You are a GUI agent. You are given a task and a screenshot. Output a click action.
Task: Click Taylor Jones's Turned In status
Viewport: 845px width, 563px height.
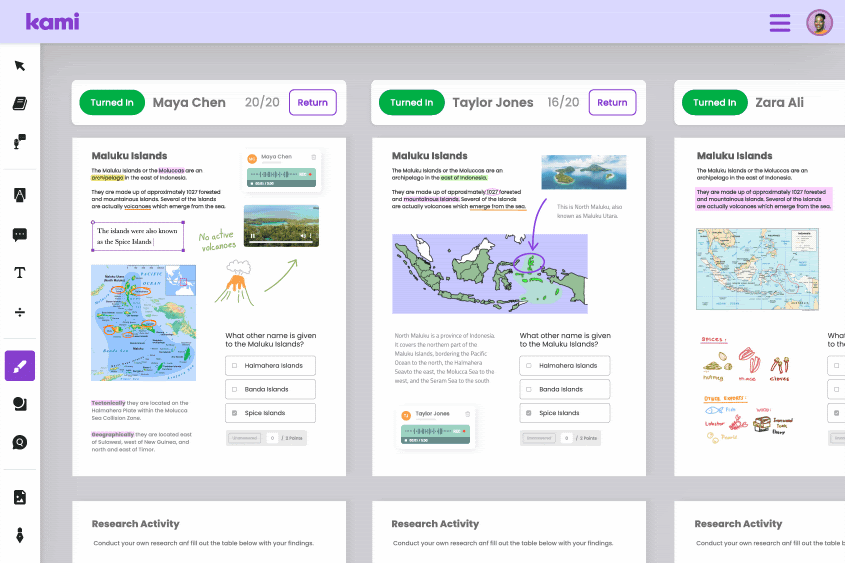point(412,102)
